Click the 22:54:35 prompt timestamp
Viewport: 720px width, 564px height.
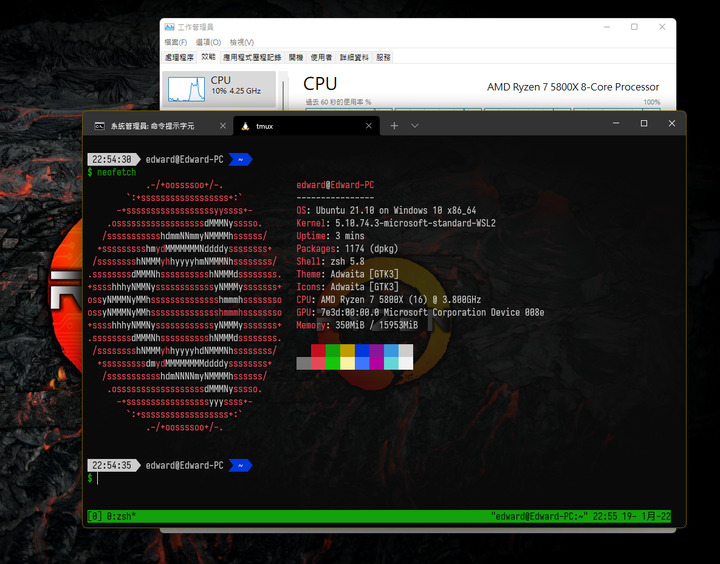(112, 465)
